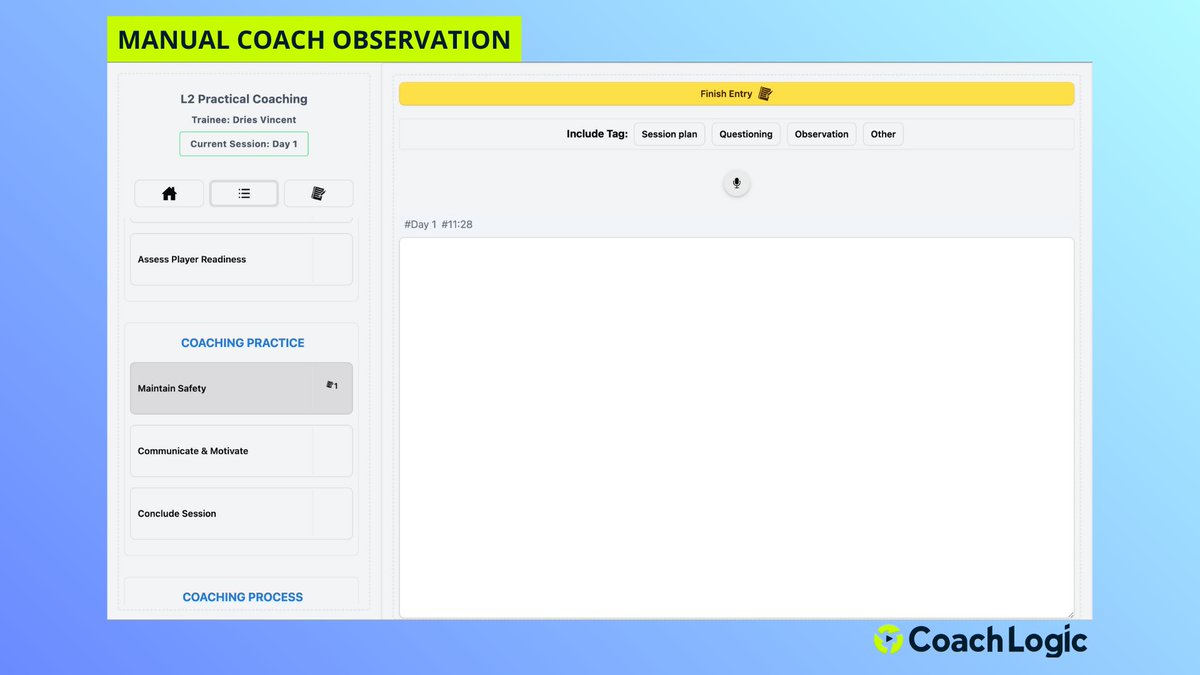Include the Questioning tag
The height and width of the screenshot is (675, 1200).
click(x=746, y=134)
